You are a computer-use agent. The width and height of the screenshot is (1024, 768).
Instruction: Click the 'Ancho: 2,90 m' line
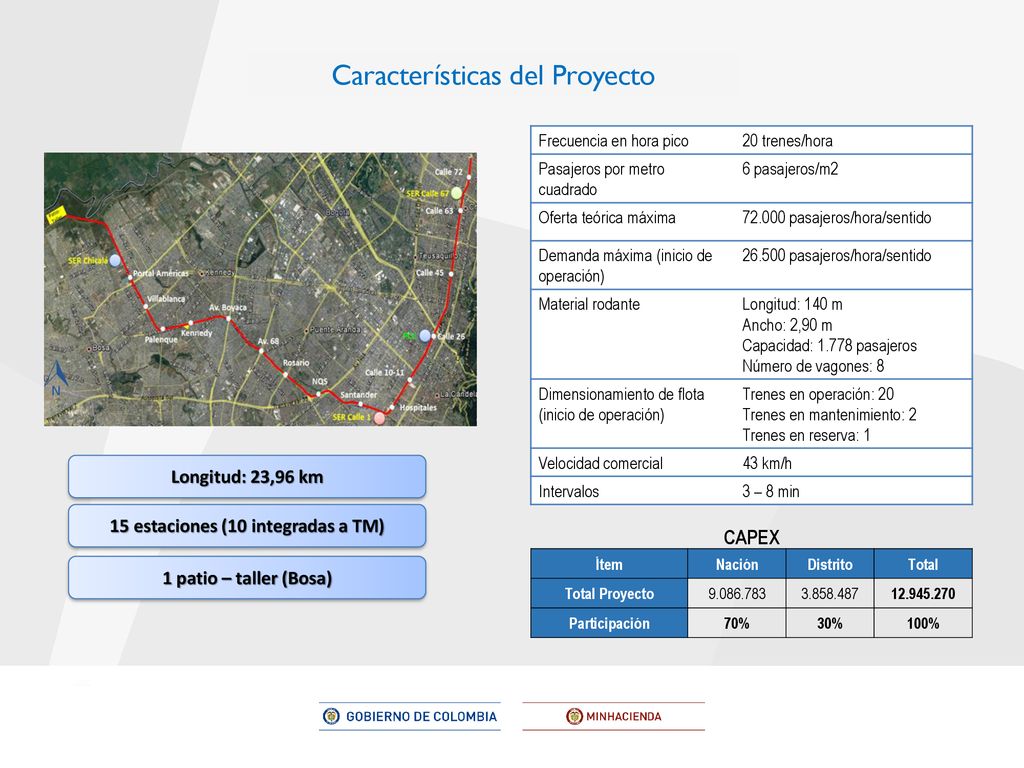(787, 325)
